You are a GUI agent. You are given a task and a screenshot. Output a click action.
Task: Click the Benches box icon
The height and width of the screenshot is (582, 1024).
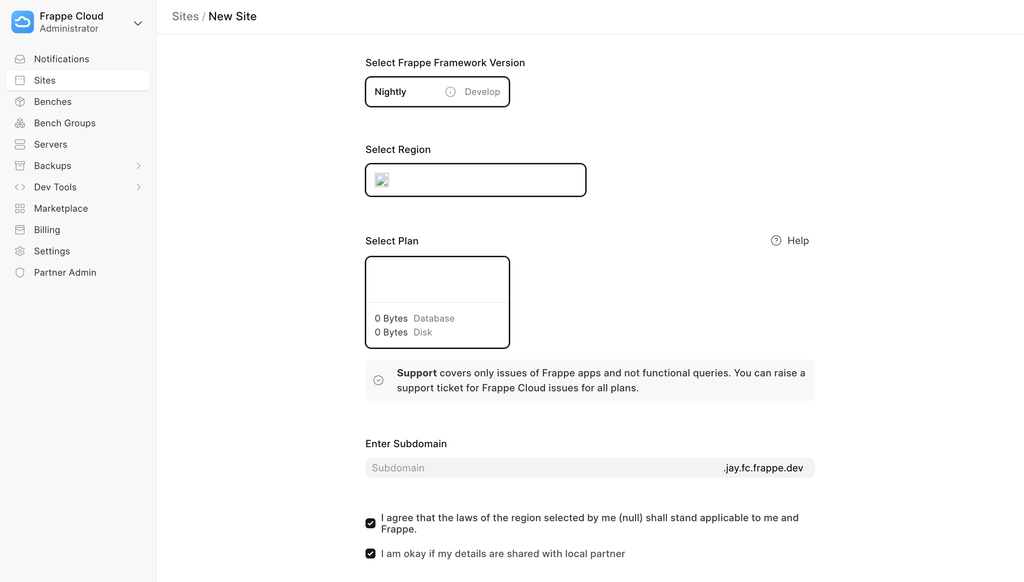click(x=20, y=102)
